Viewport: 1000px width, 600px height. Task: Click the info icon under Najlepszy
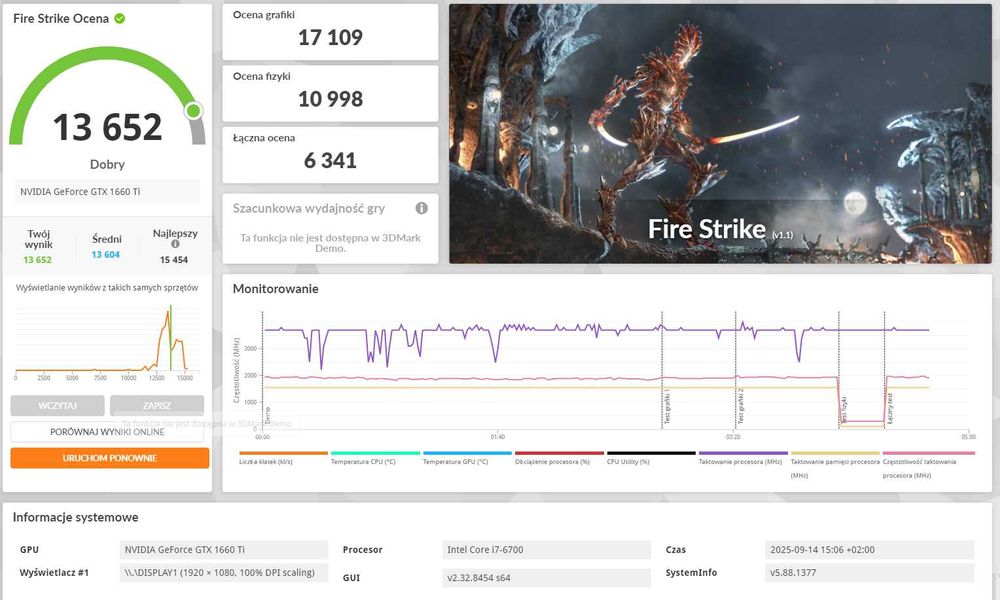(175, 244)
